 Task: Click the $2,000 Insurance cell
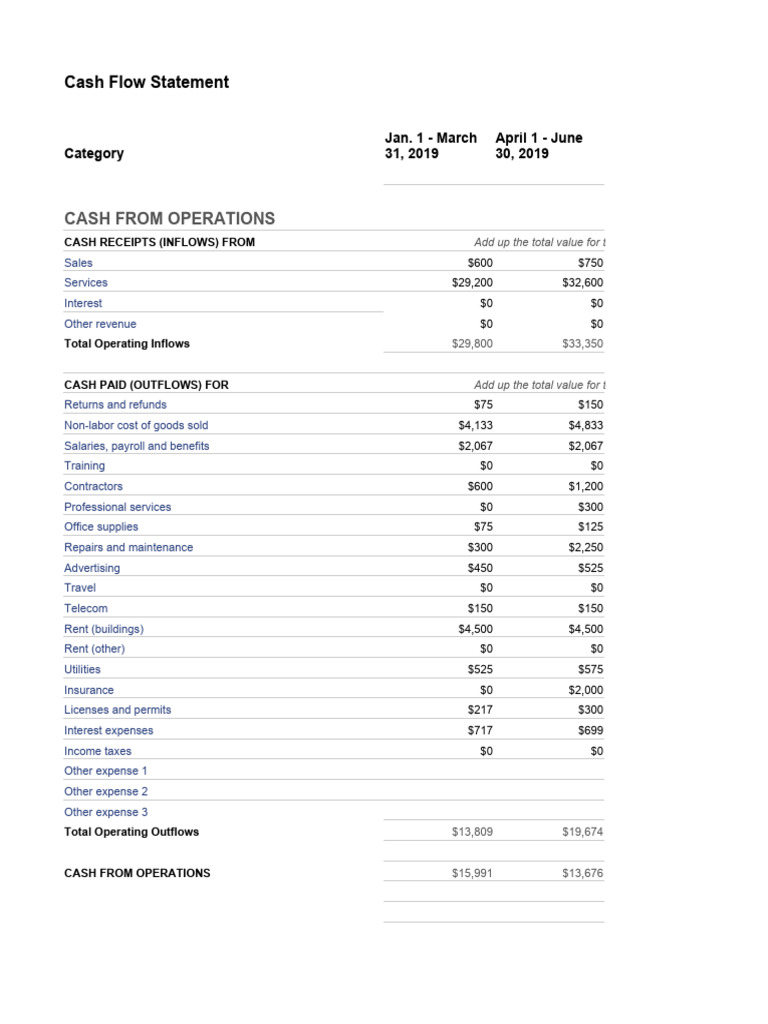(586, 690)
